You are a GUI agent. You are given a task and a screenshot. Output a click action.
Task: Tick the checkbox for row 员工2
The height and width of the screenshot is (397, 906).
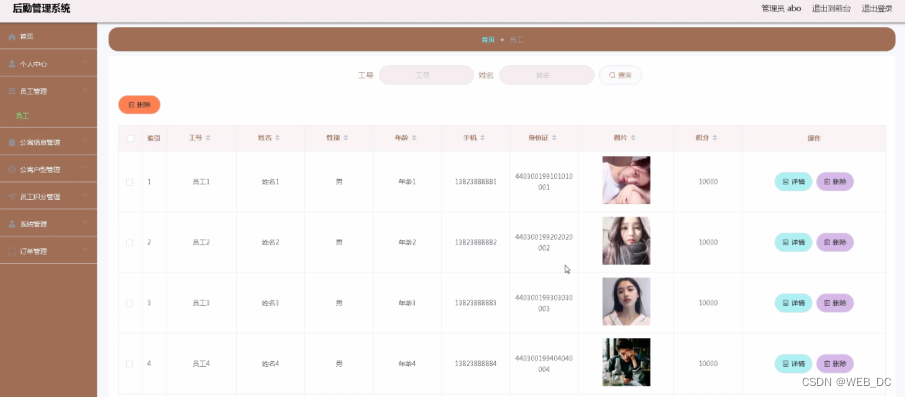click(x=129, y=243)
